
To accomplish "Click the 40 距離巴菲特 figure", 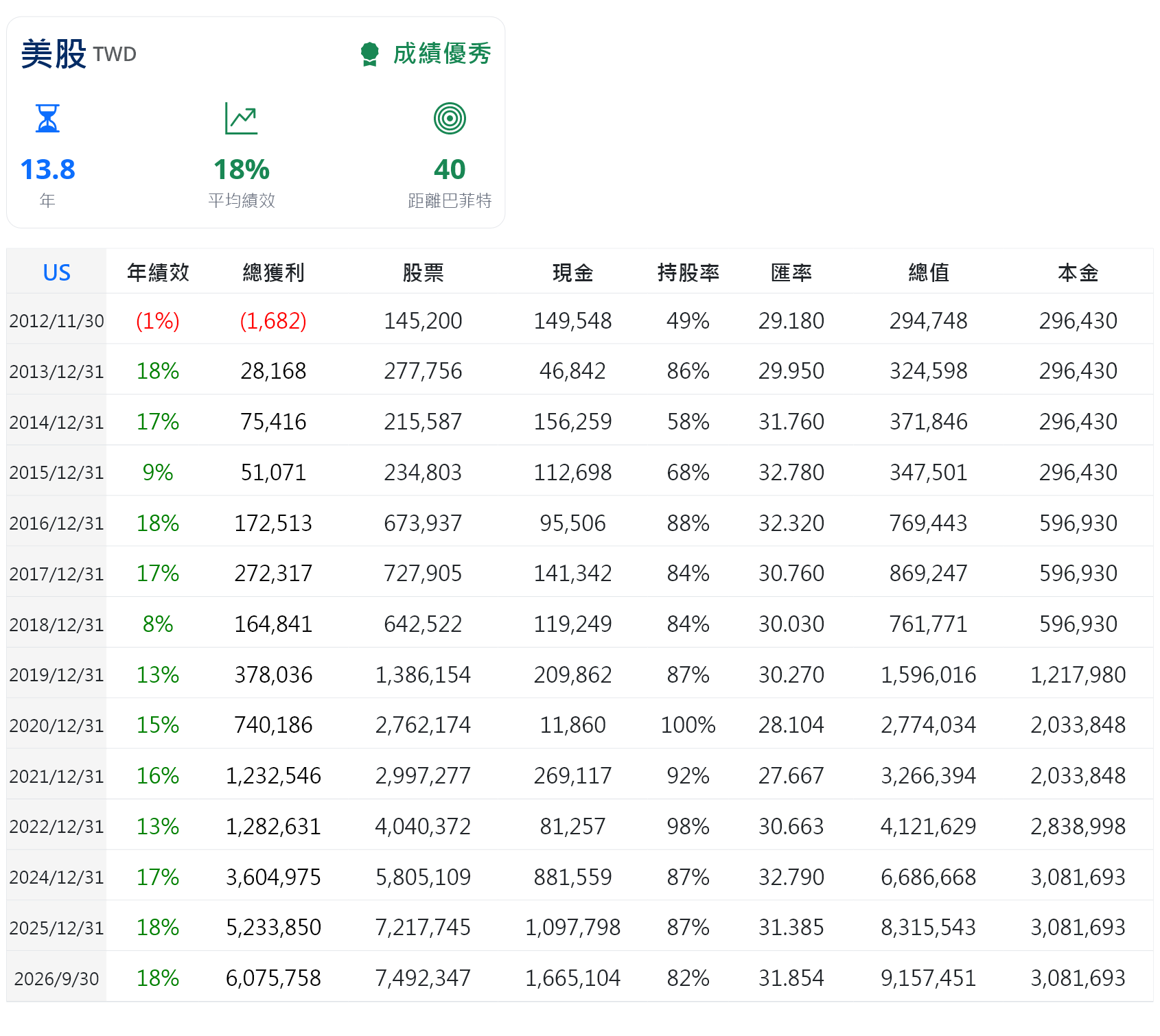I will click(450, 183).
